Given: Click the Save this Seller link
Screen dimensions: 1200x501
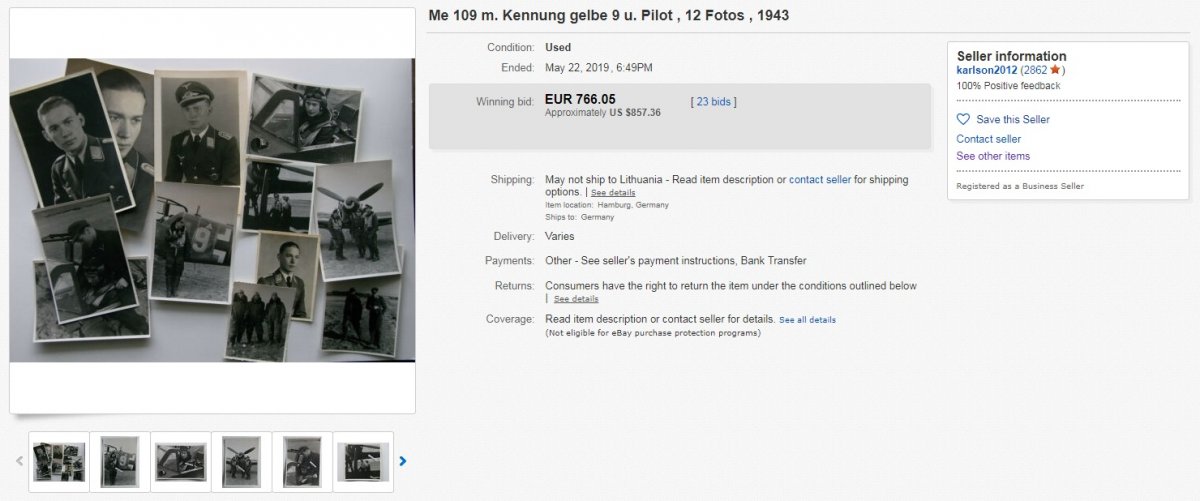Looking at the screenshot, I should [x=1013, y=119].
